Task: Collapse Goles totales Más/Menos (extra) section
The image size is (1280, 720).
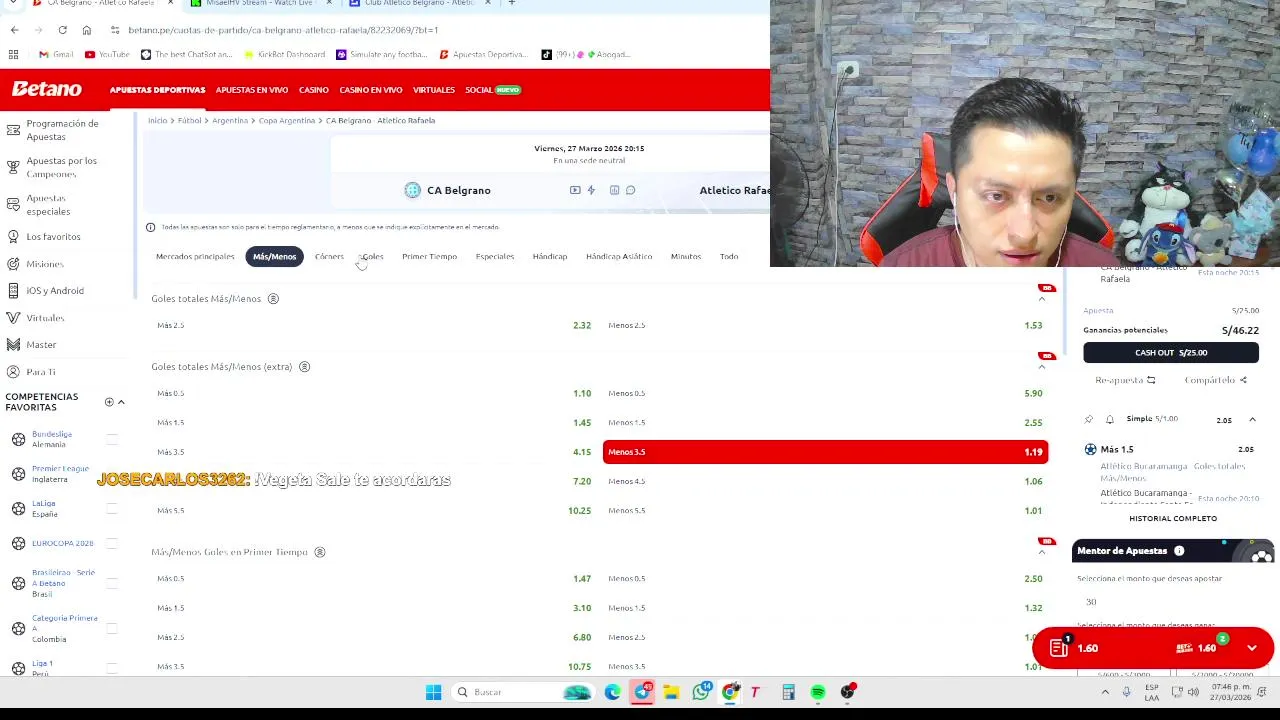Action: click(x=1042, y=367)
